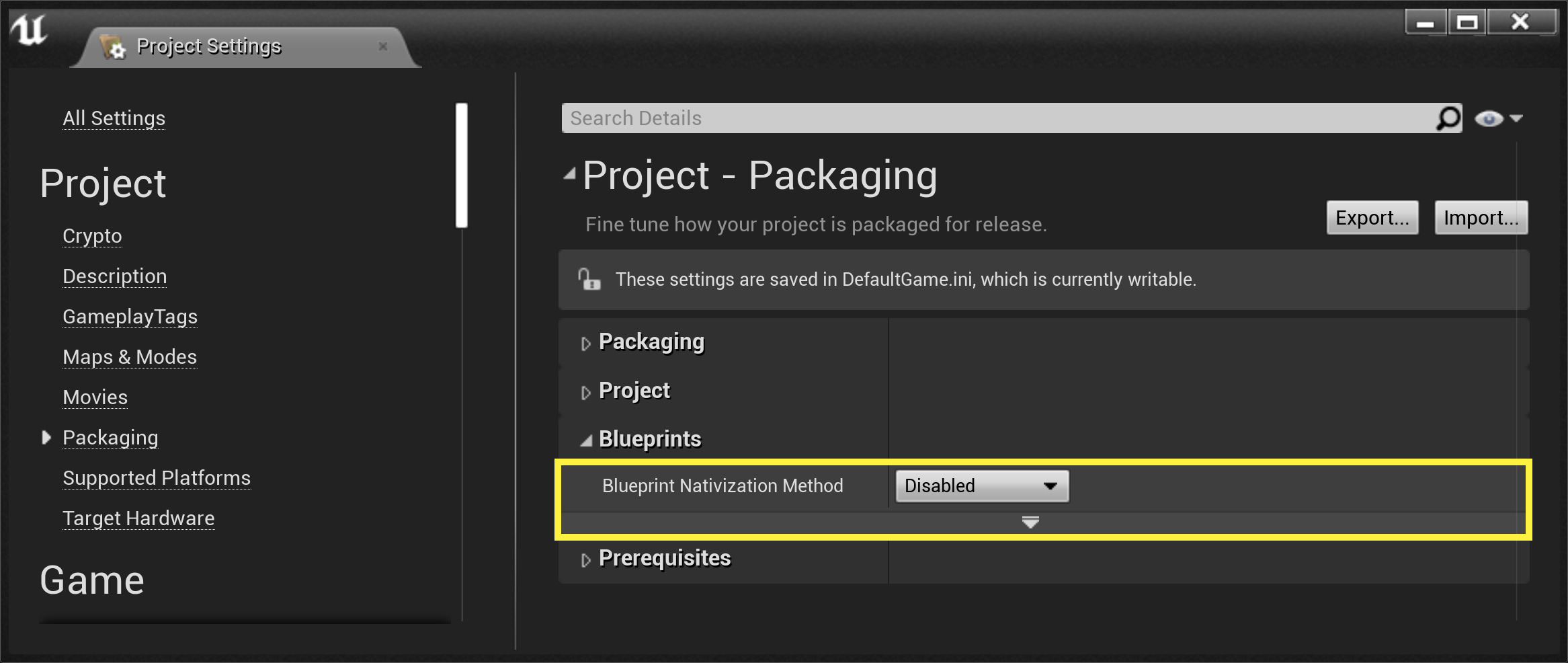This screenshot has width=1568, height=663.
Task: Click the search magnifying glass icon
Action: coord(1448,118)
